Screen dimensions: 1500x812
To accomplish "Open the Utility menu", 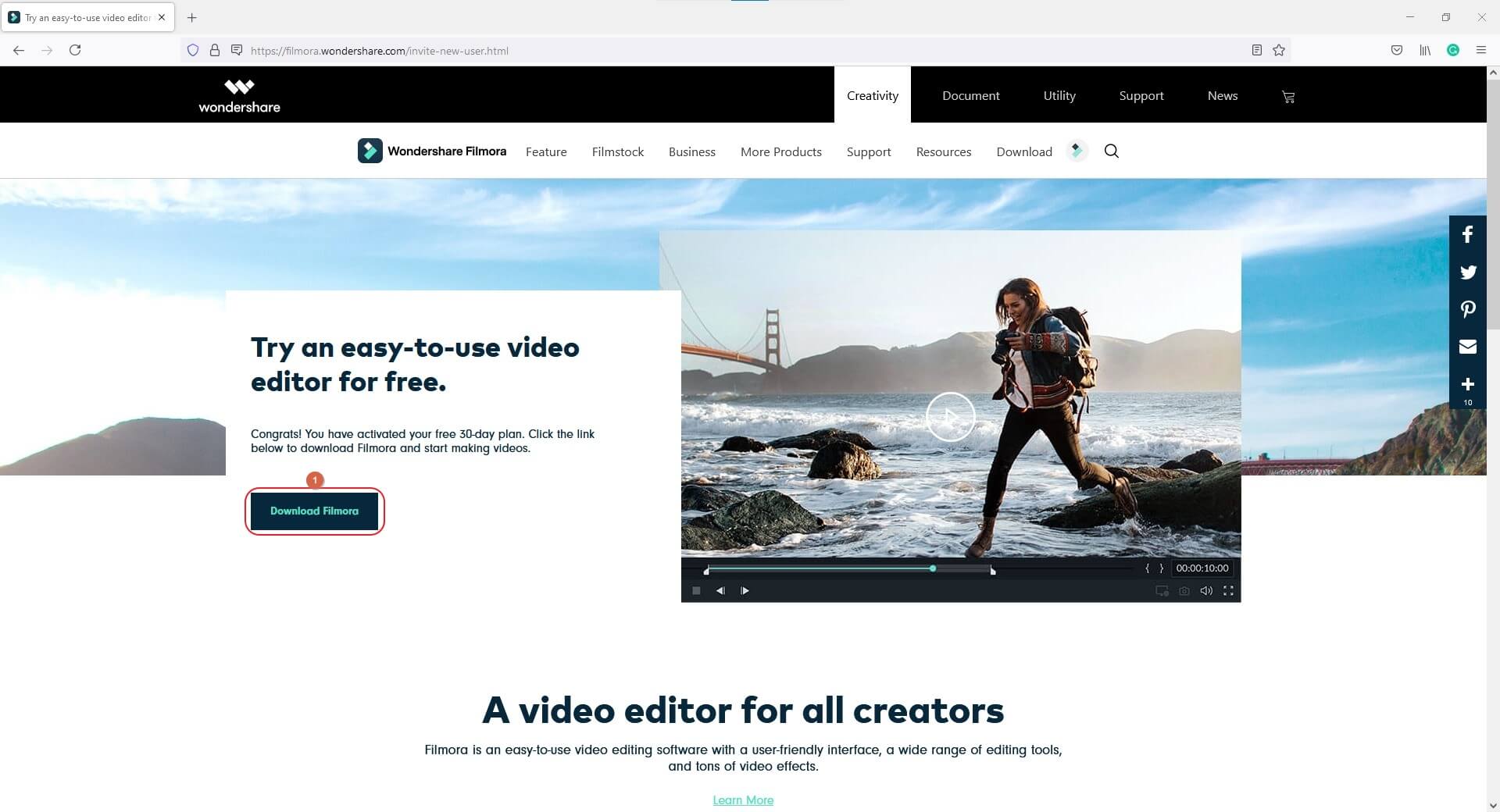I will pos(1059,95).
